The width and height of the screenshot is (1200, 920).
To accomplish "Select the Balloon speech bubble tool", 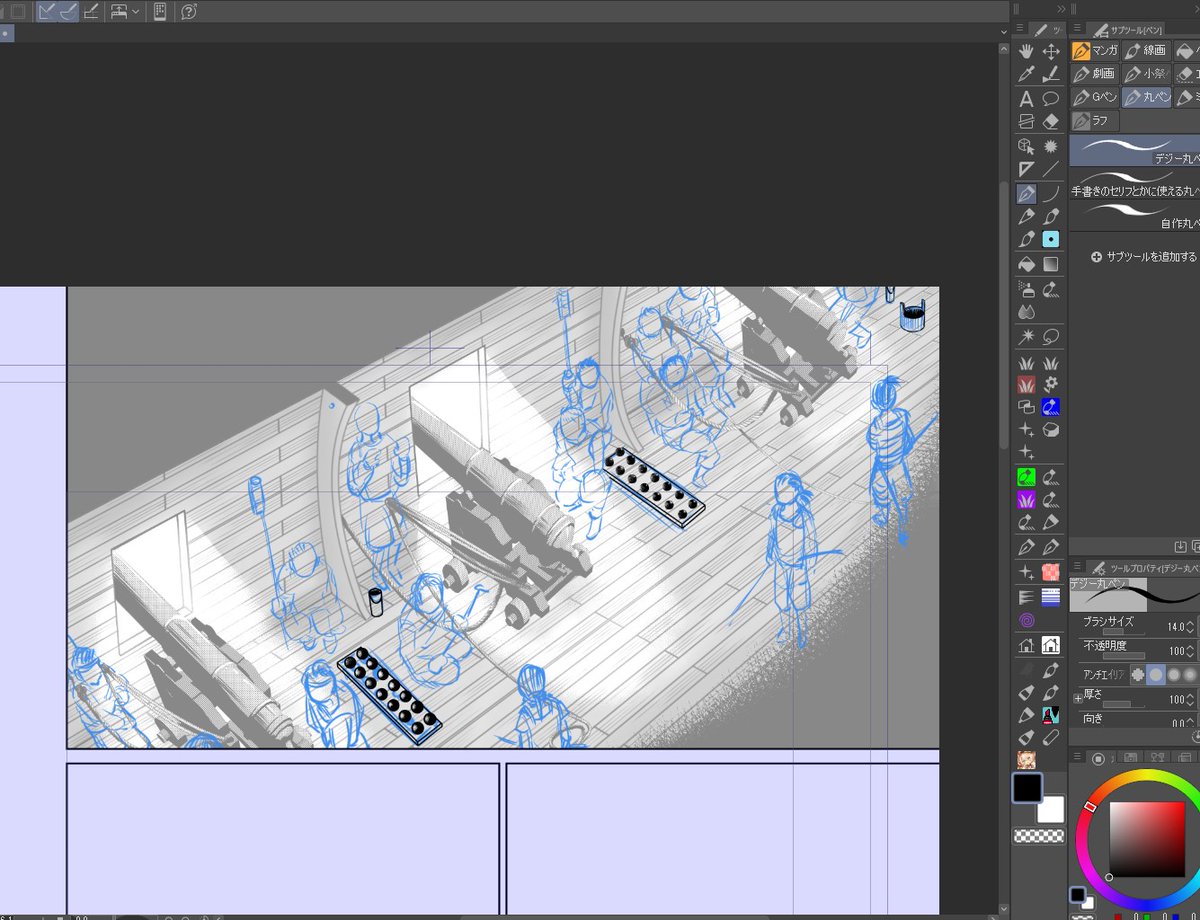I will point(1051,99).
